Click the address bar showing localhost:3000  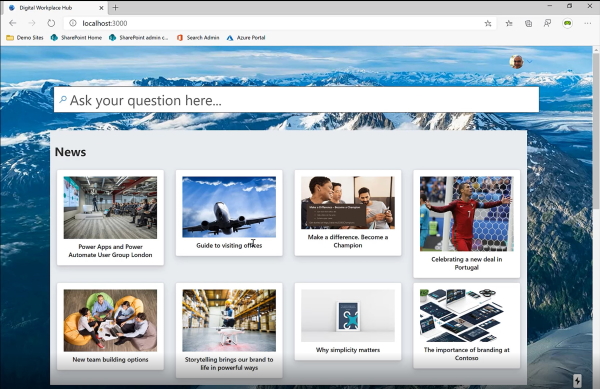pos(279,23)
